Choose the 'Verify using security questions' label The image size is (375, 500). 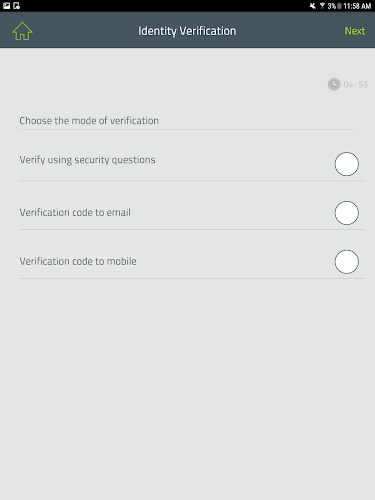click(87, 160)
